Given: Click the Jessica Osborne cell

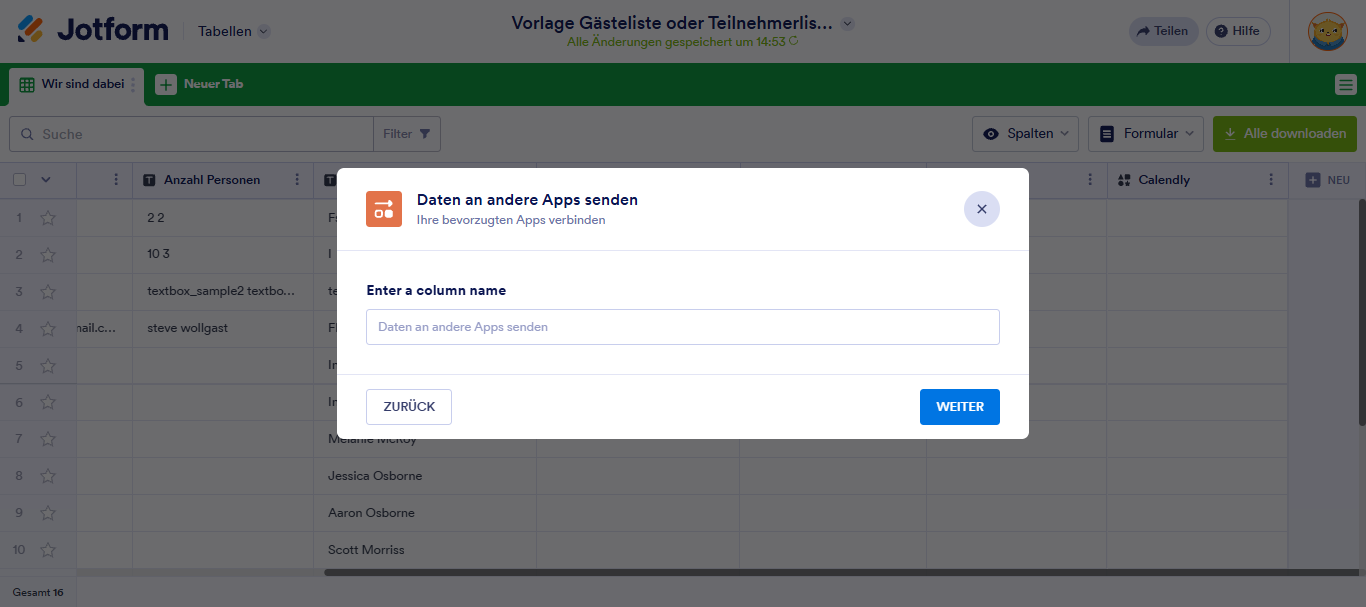Looking at the screenshot, I should (425, 476).
